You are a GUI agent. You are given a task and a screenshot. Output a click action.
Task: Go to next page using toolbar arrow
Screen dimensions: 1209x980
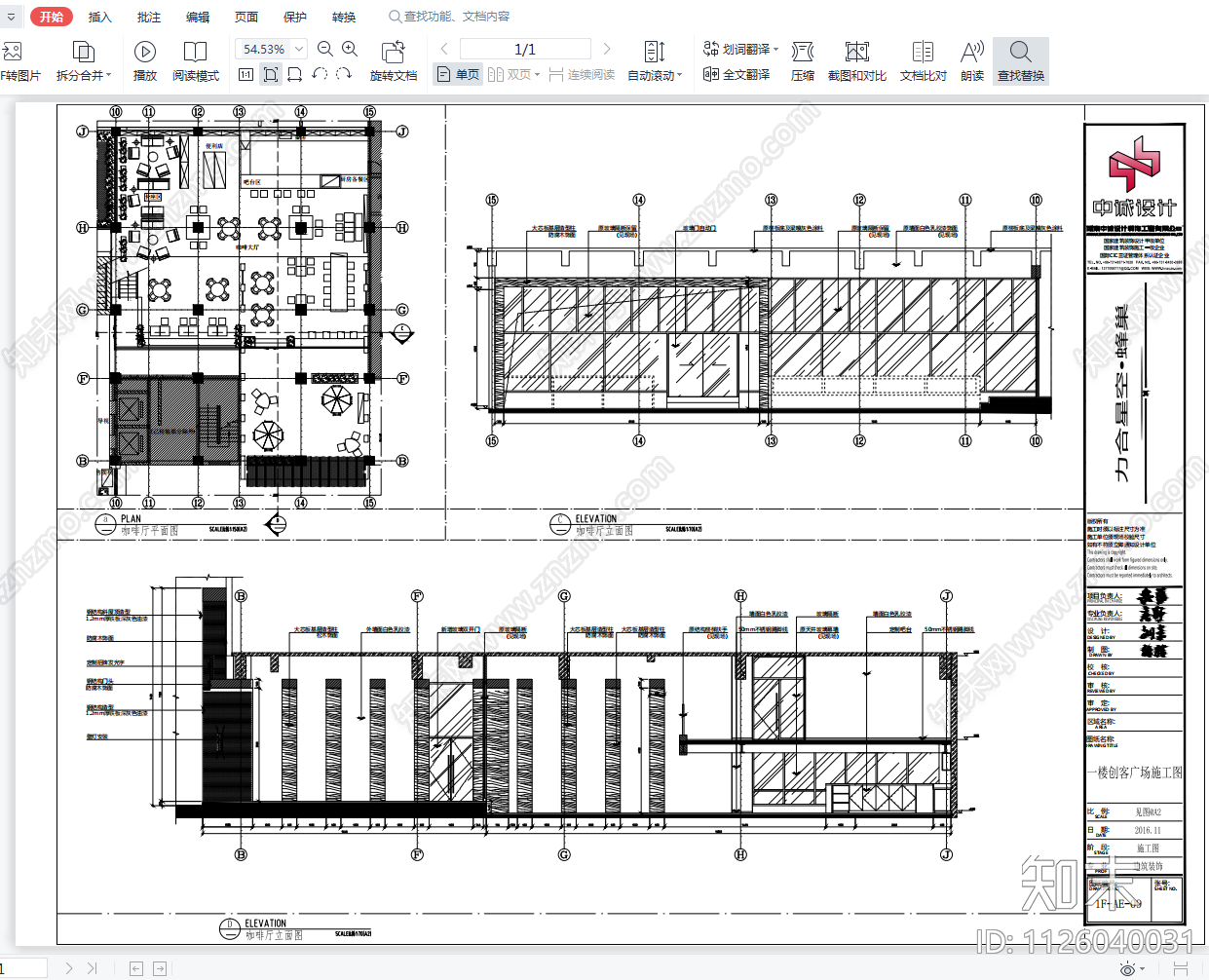[607, 49]
